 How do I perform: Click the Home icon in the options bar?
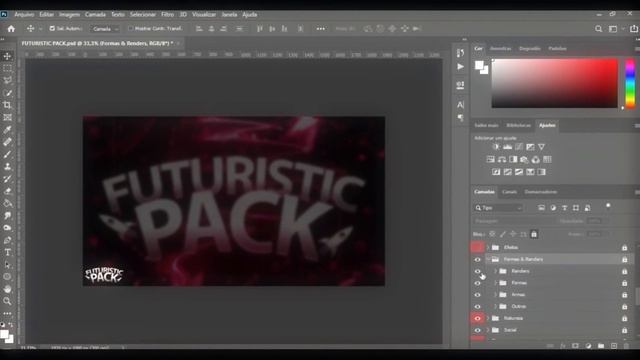pyautogui.click(x=11, y=29)
